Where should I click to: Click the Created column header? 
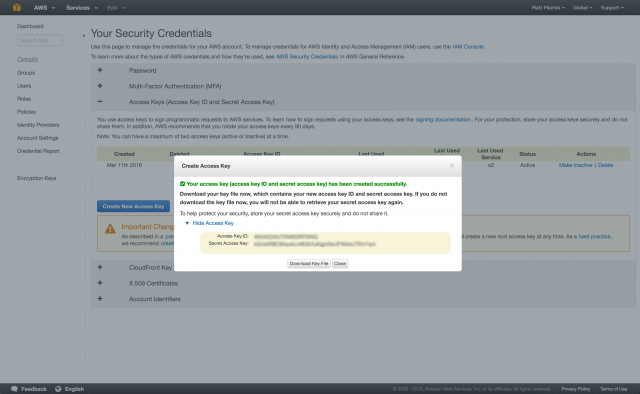(124, 154)
